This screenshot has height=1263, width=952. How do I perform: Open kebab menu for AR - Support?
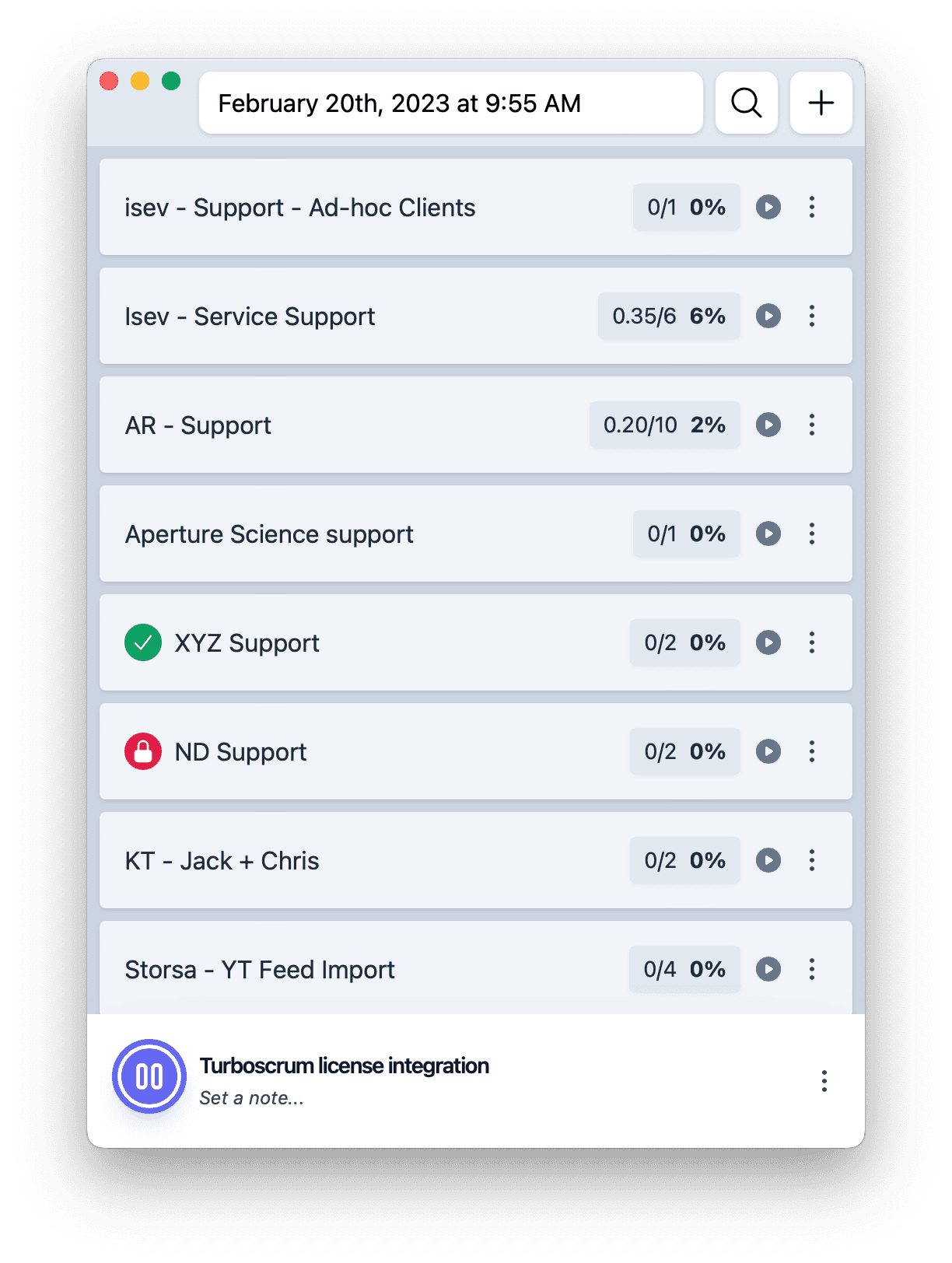point(812,425)
